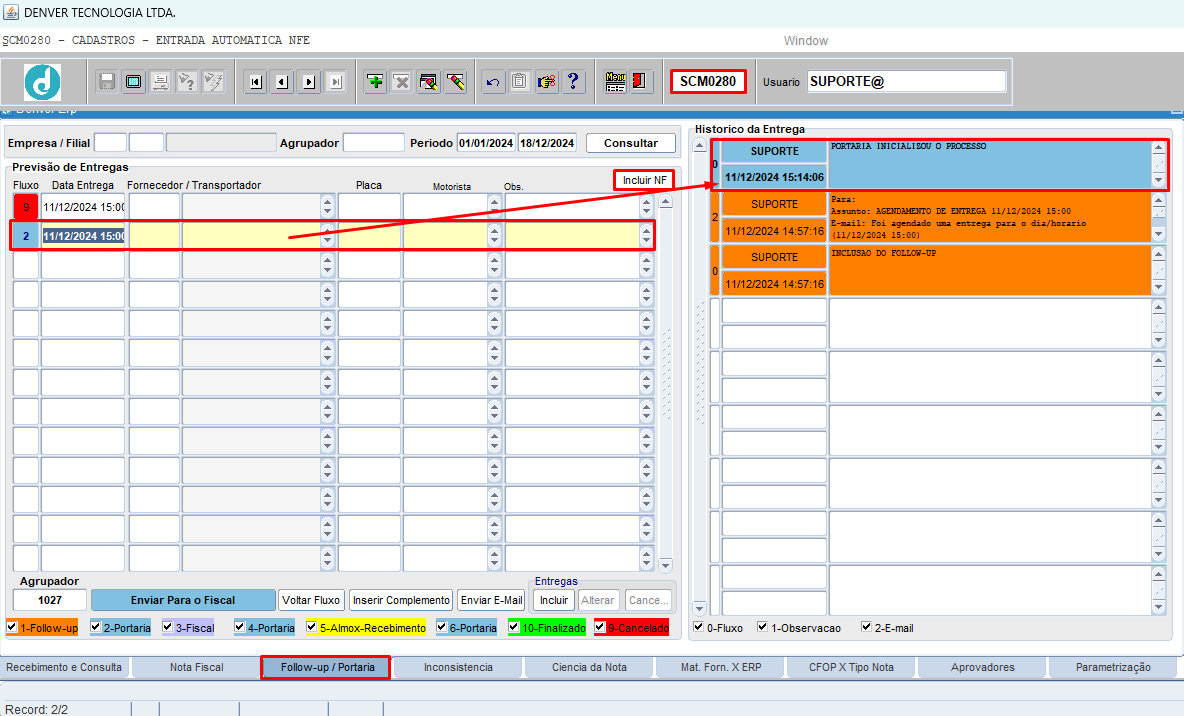Viewport: 1184px width, 716px height.
Task: Click the grey X delete-record icon
Action: coord(402,82)
